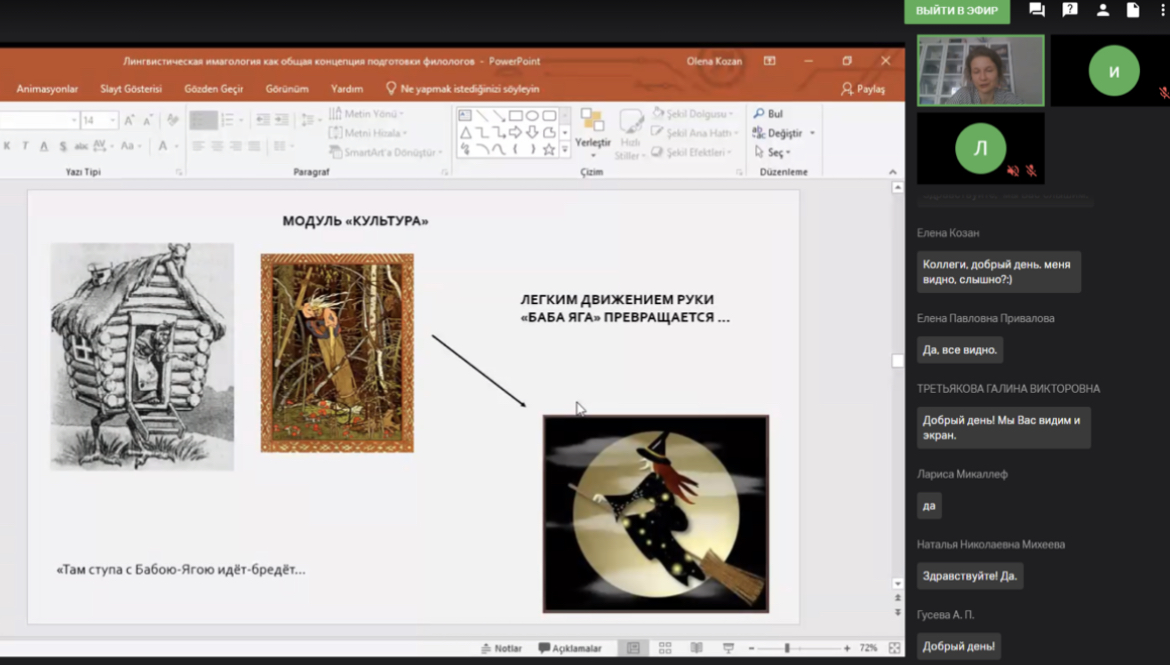Open Seç select dropdown
Viewport: 1170px width, 665px height.
click(773, 152)
